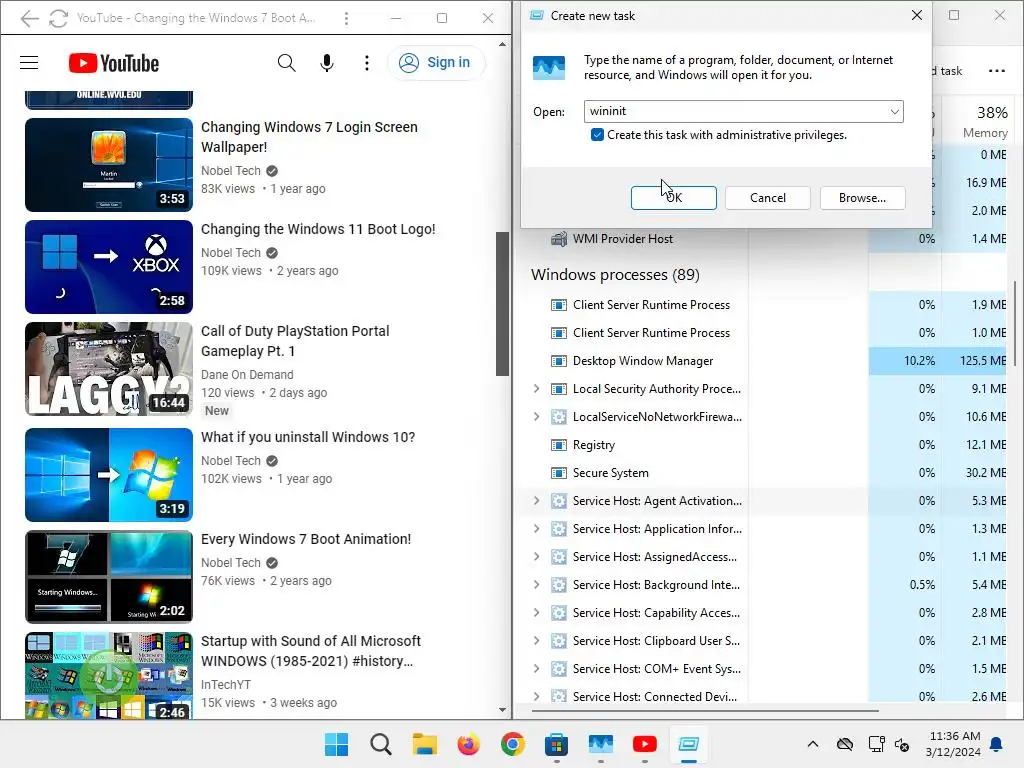
Task: Click the speaker volume tray icon
Action: [903, 744]
